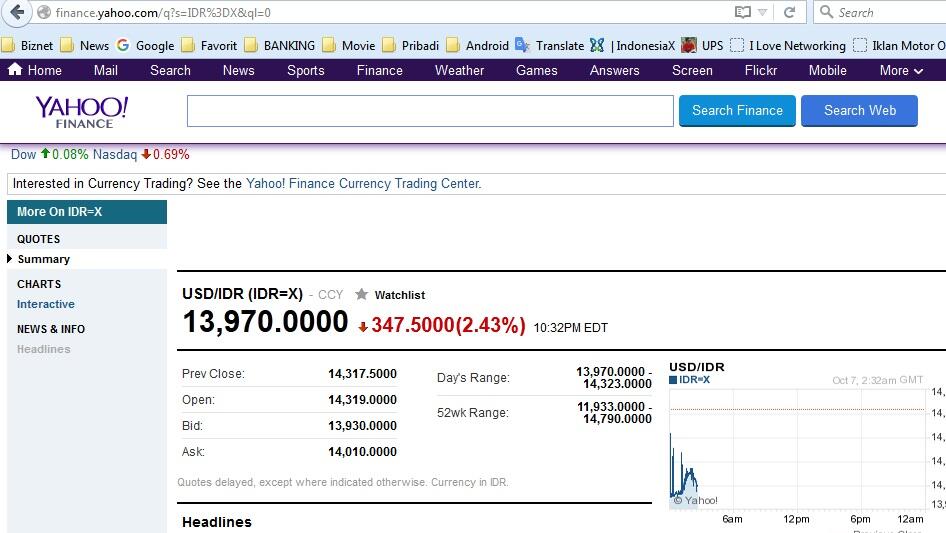
Task: Click the Ask value 14,010.0000
Action: click(x=362, y=452)
